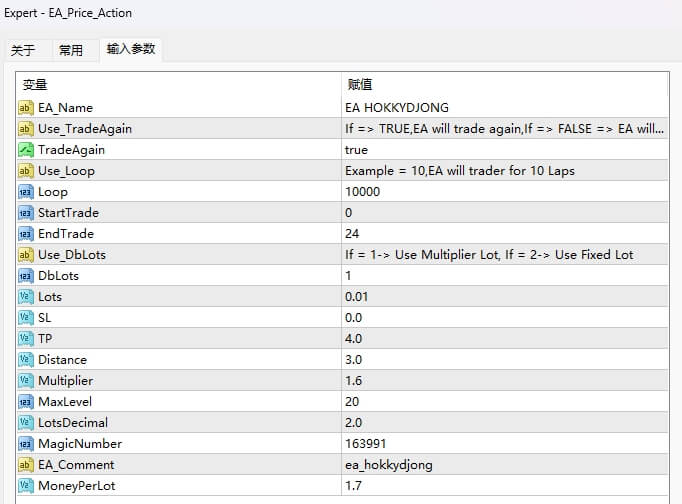Click the string icon beside EA_Name
Viewport: 682px width, 504px height.
26,108
